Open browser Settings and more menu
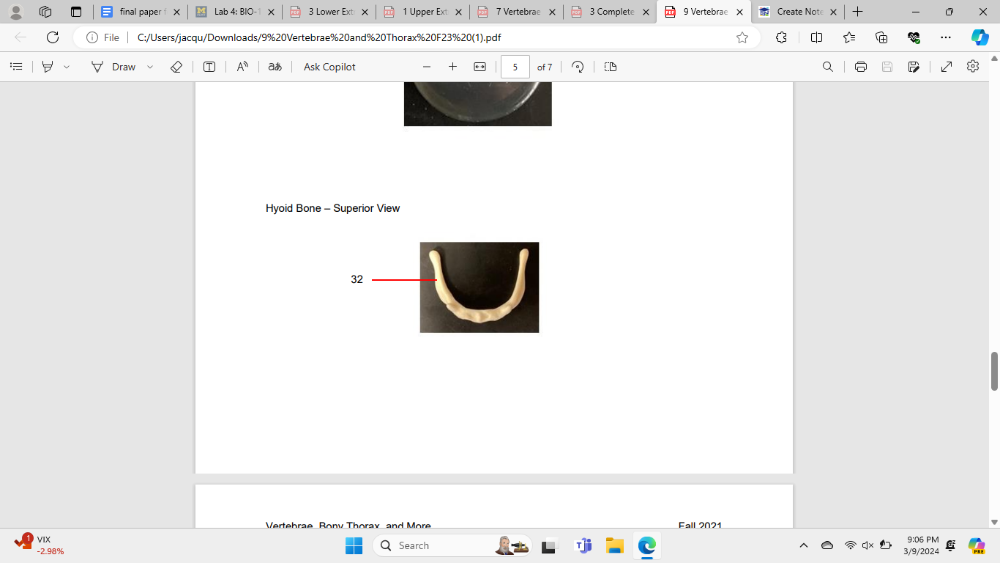Image resolution: width=1000 pixels, height=563 pixels. (x=946, y=37)
